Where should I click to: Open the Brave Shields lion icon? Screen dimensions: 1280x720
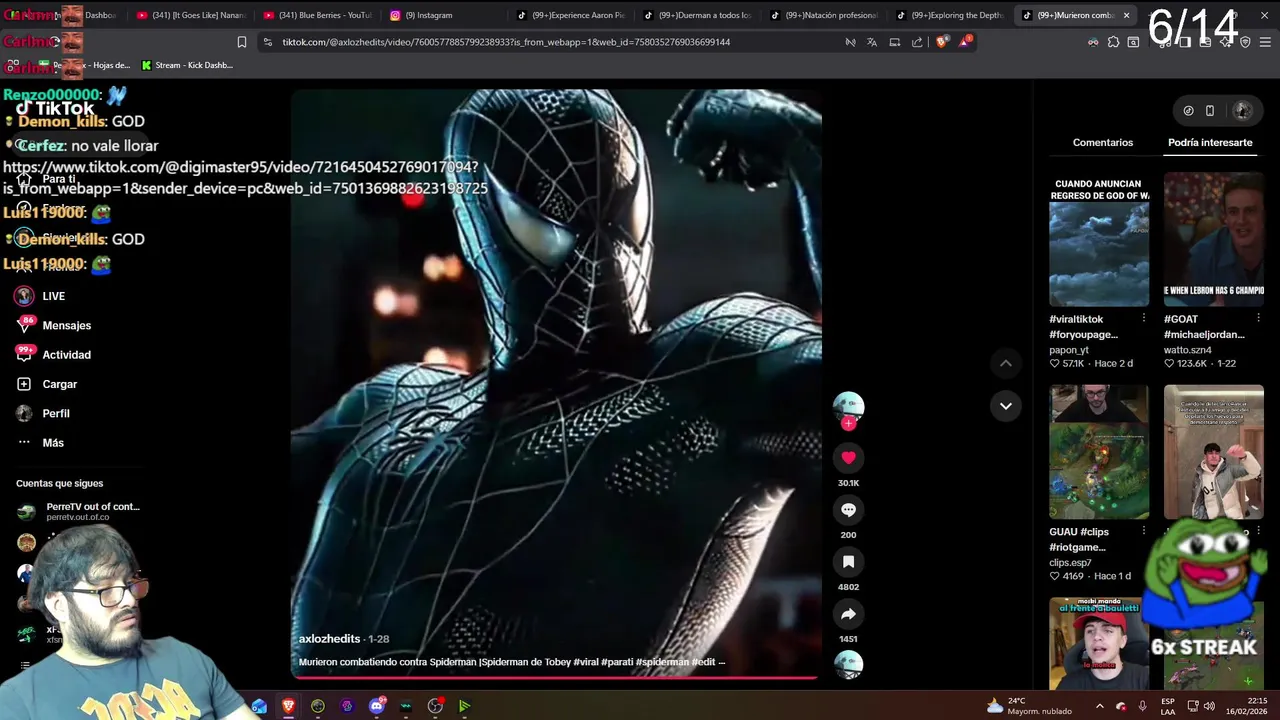942,42
